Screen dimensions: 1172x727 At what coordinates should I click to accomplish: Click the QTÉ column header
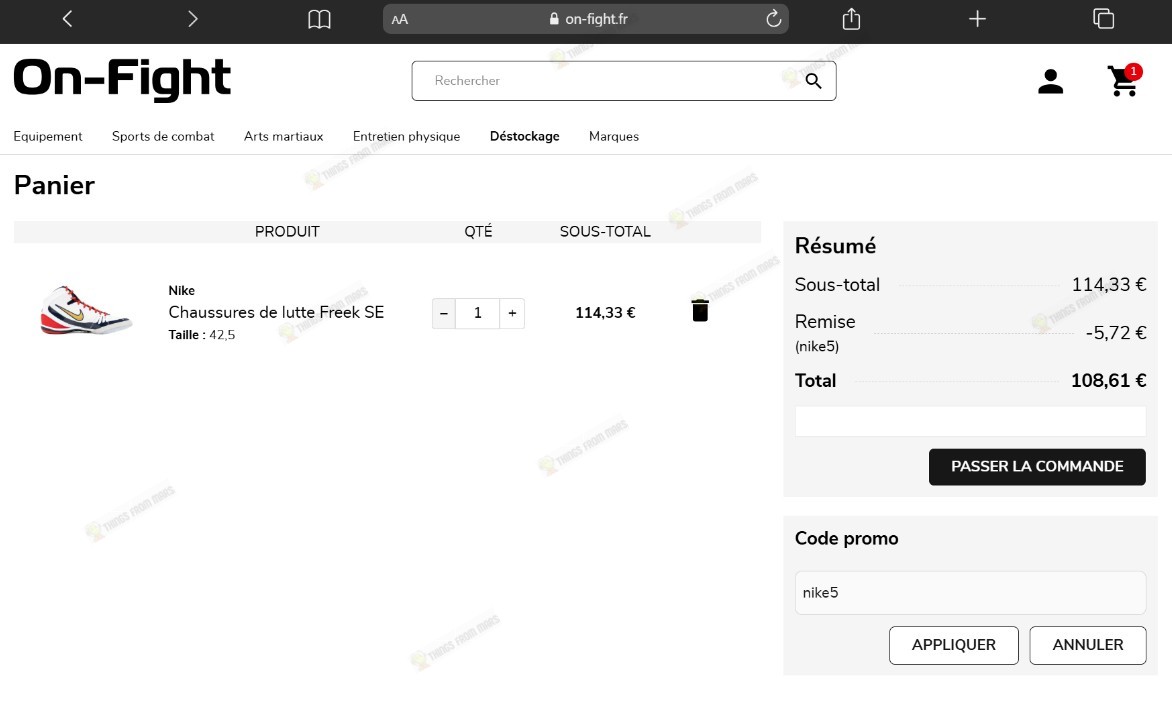coord(478,232)
